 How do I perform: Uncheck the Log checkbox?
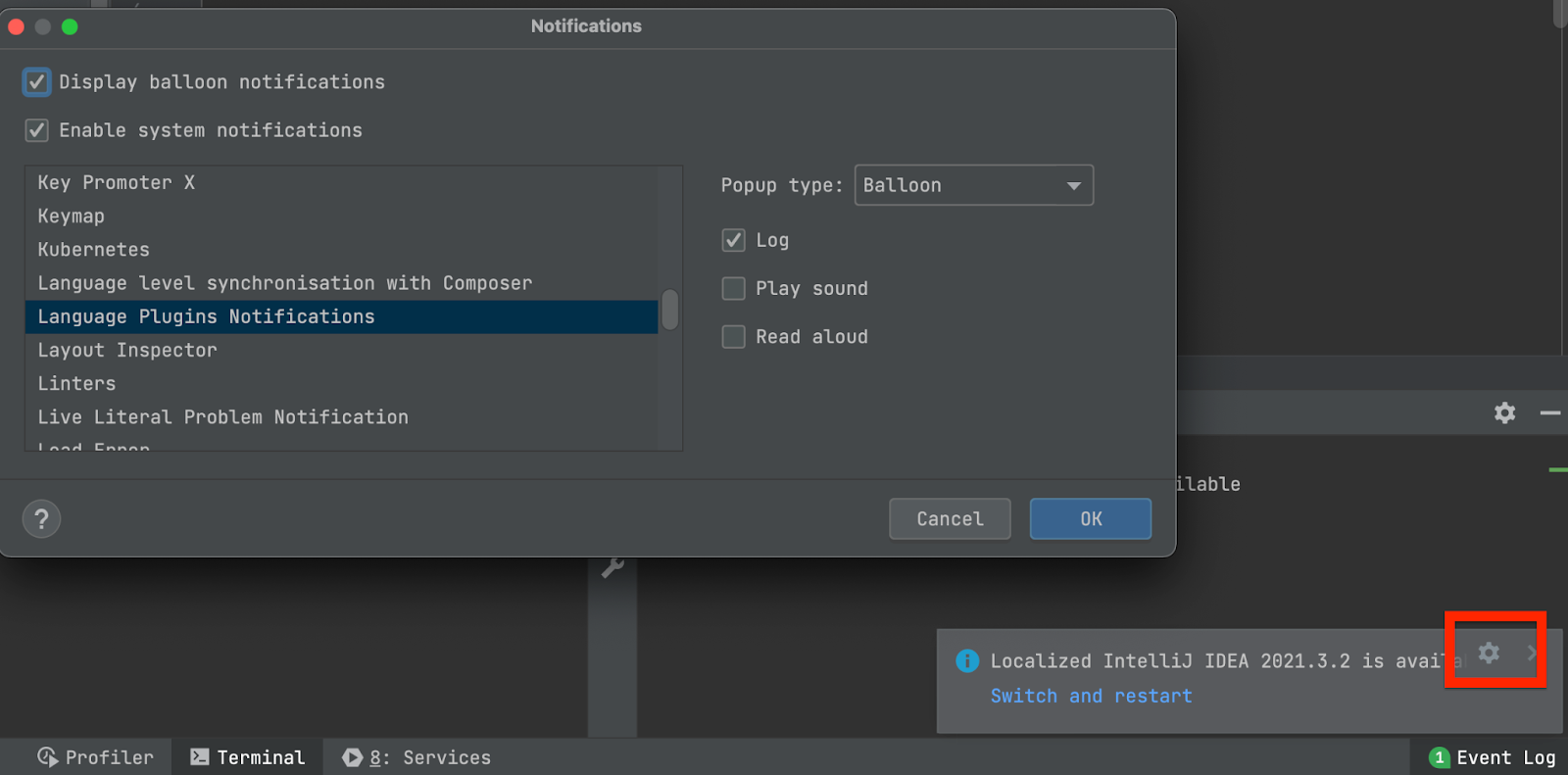coord(733,240)
